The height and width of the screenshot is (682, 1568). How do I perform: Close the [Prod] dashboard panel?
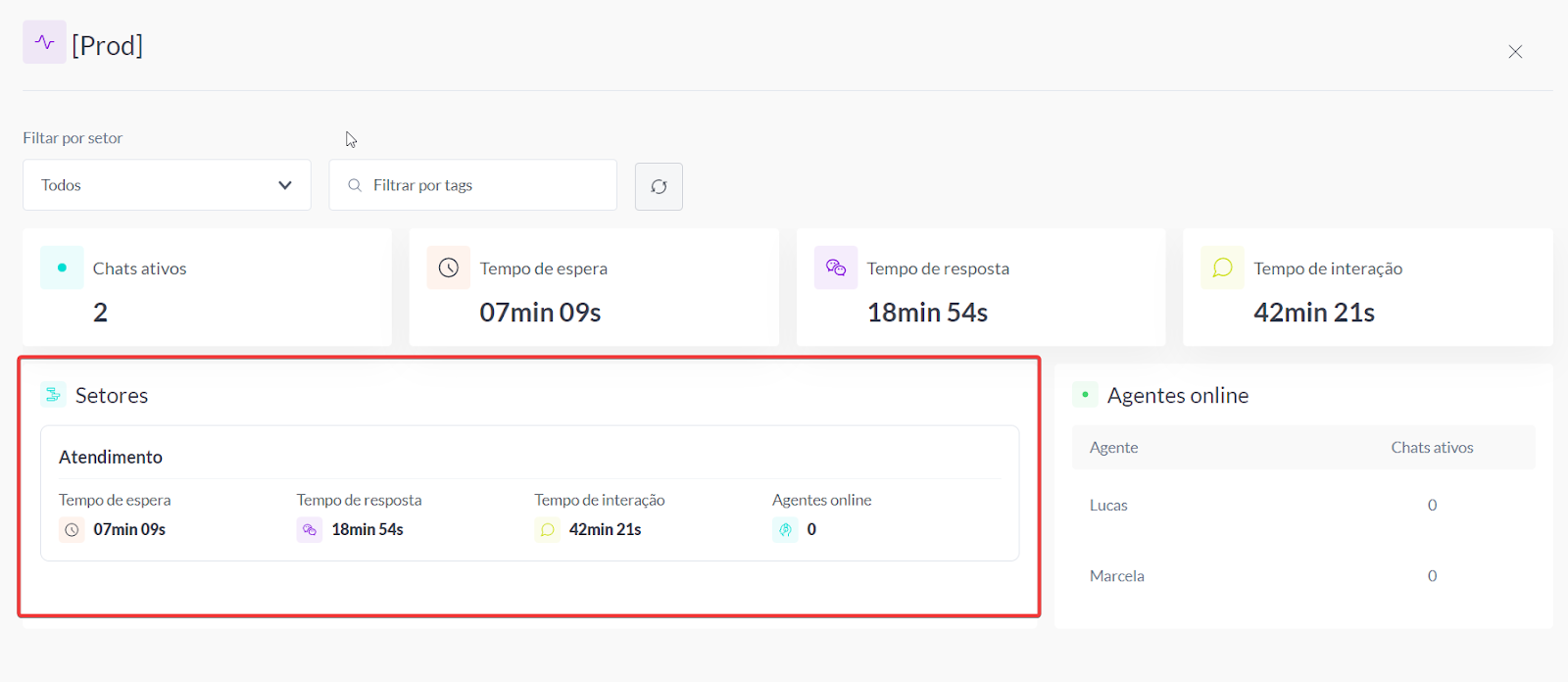[1515, 52]
